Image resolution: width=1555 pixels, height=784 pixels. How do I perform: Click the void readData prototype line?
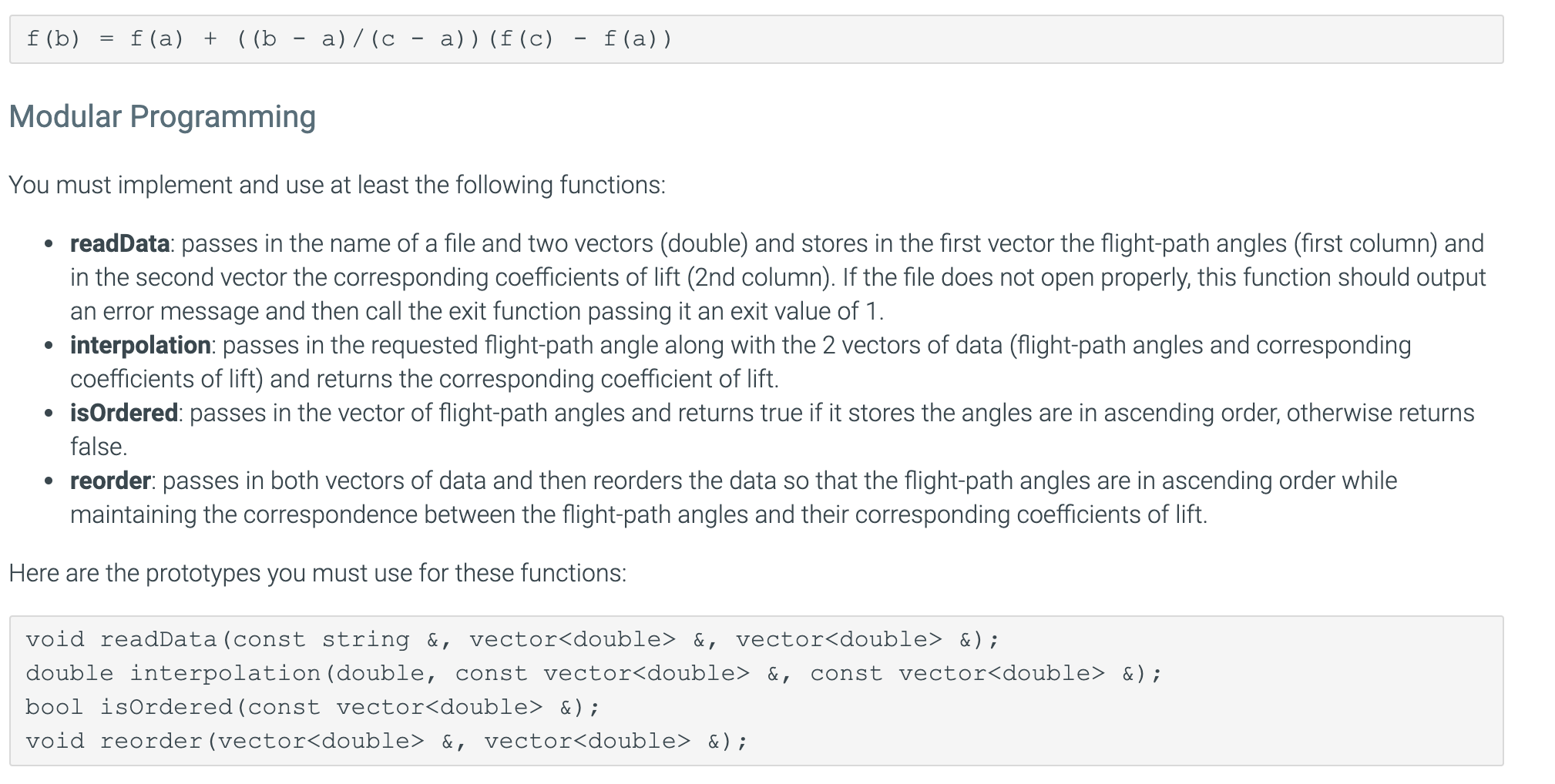512,639
